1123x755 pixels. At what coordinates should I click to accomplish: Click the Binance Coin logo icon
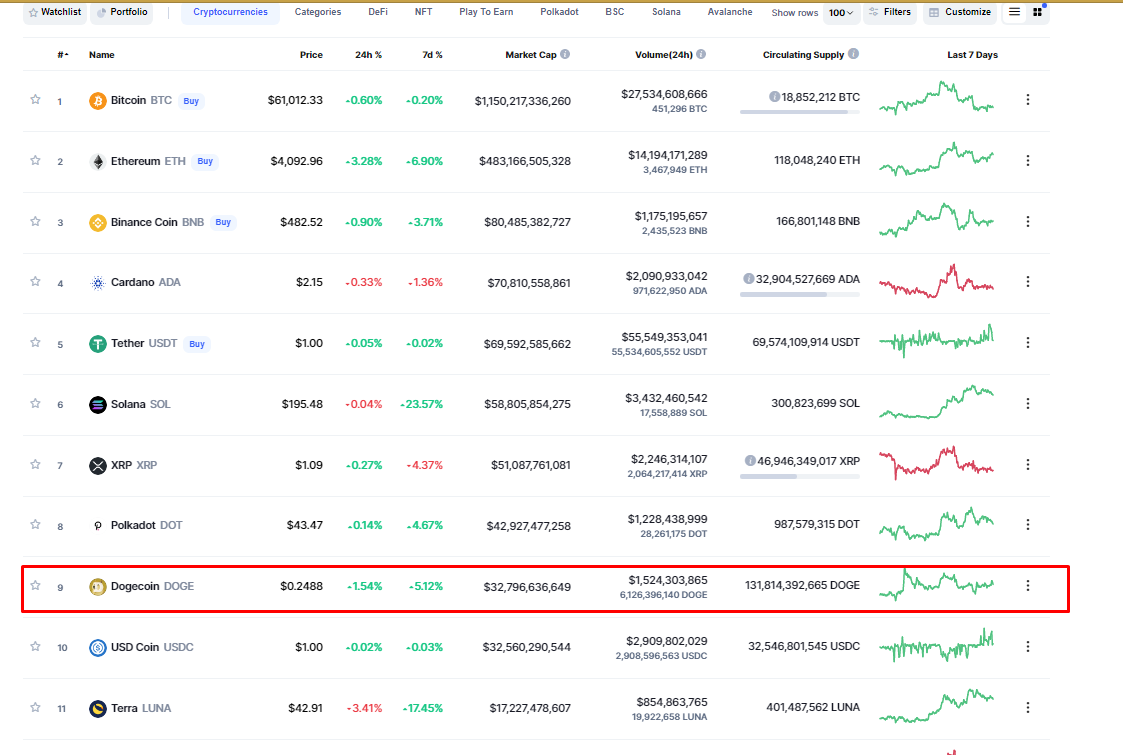(97, 223)
